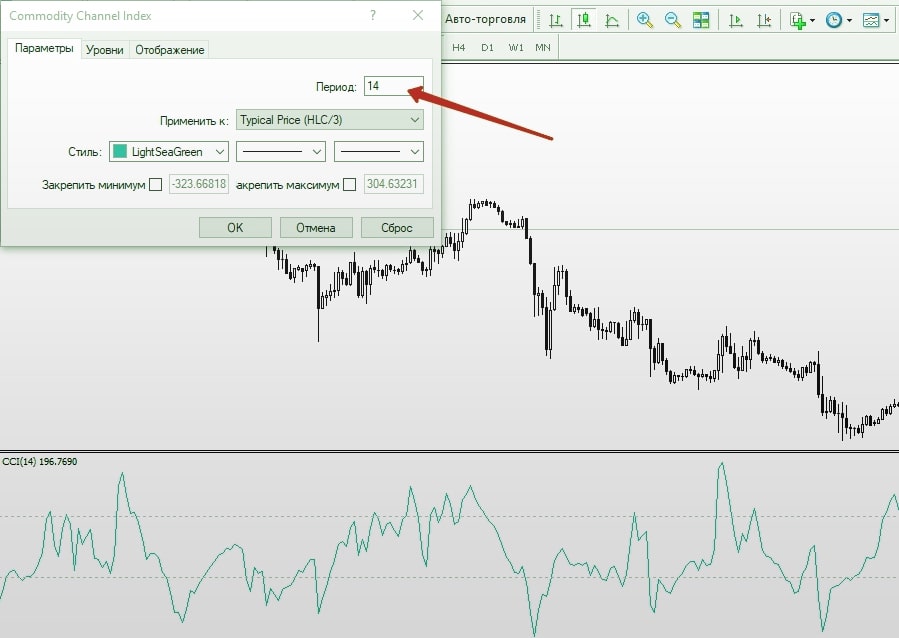Click the Сброс reset button
The height and width of the screenshot is (638, 899).
pyautogui.click(x=397, y=227)
